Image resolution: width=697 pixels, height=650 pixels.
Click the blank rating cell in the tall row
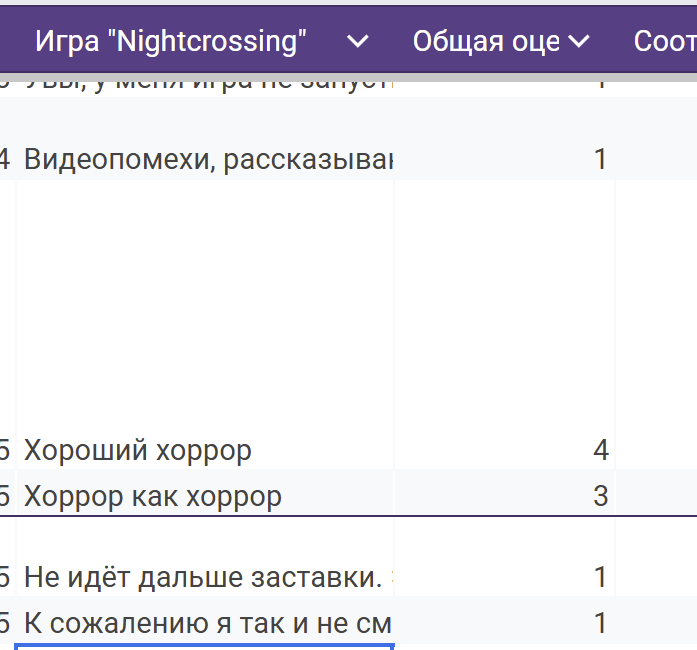pos(505,300)
